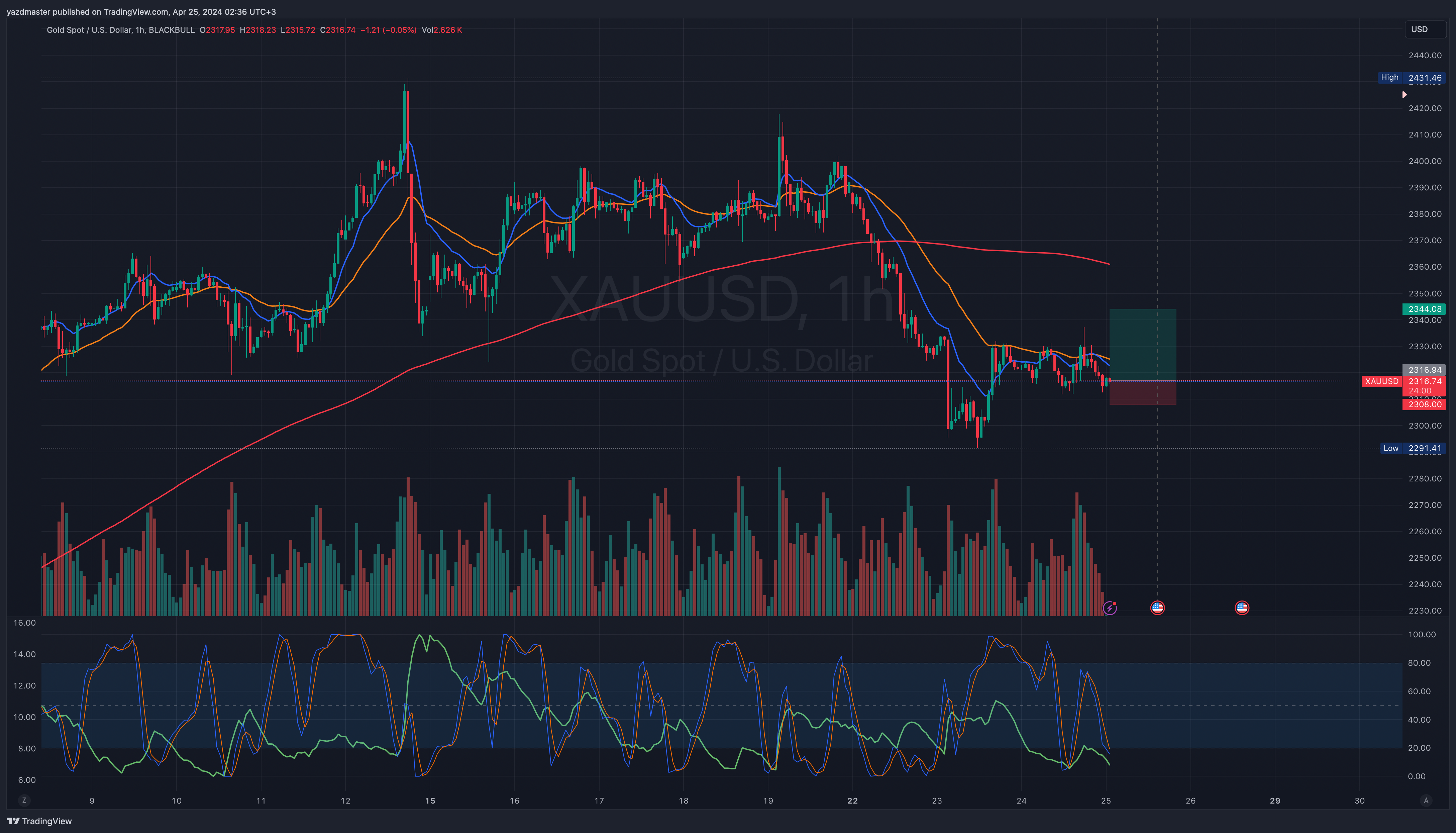Viewport: 1456px width, 833px height.
Task: Click the 2316.74 current price label
Action: [x=1425, y=381]
